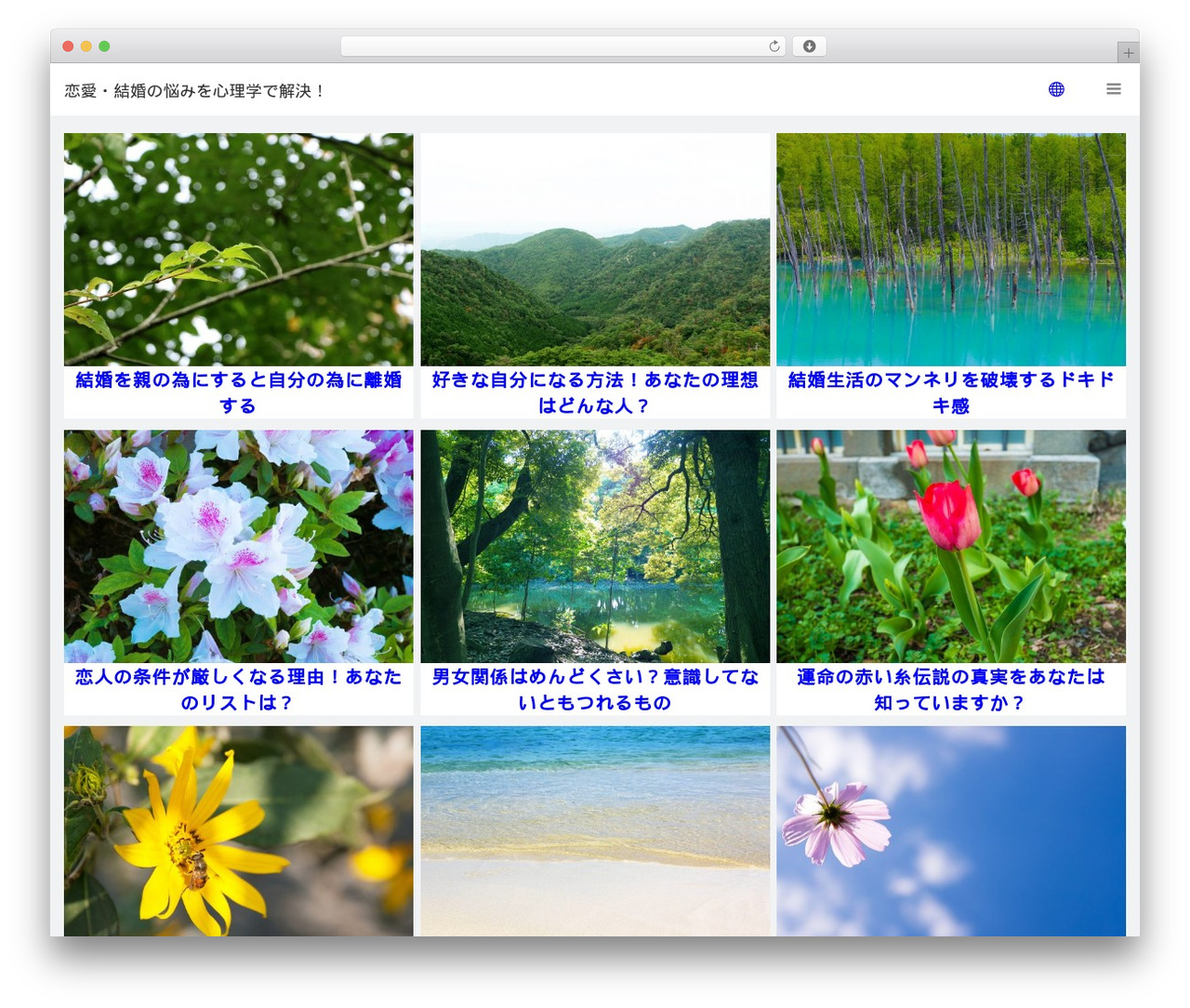Open the hamburger menu icon
Image resolution: width=1190 pixels, height=1008 pixels.
point(1114,89)
